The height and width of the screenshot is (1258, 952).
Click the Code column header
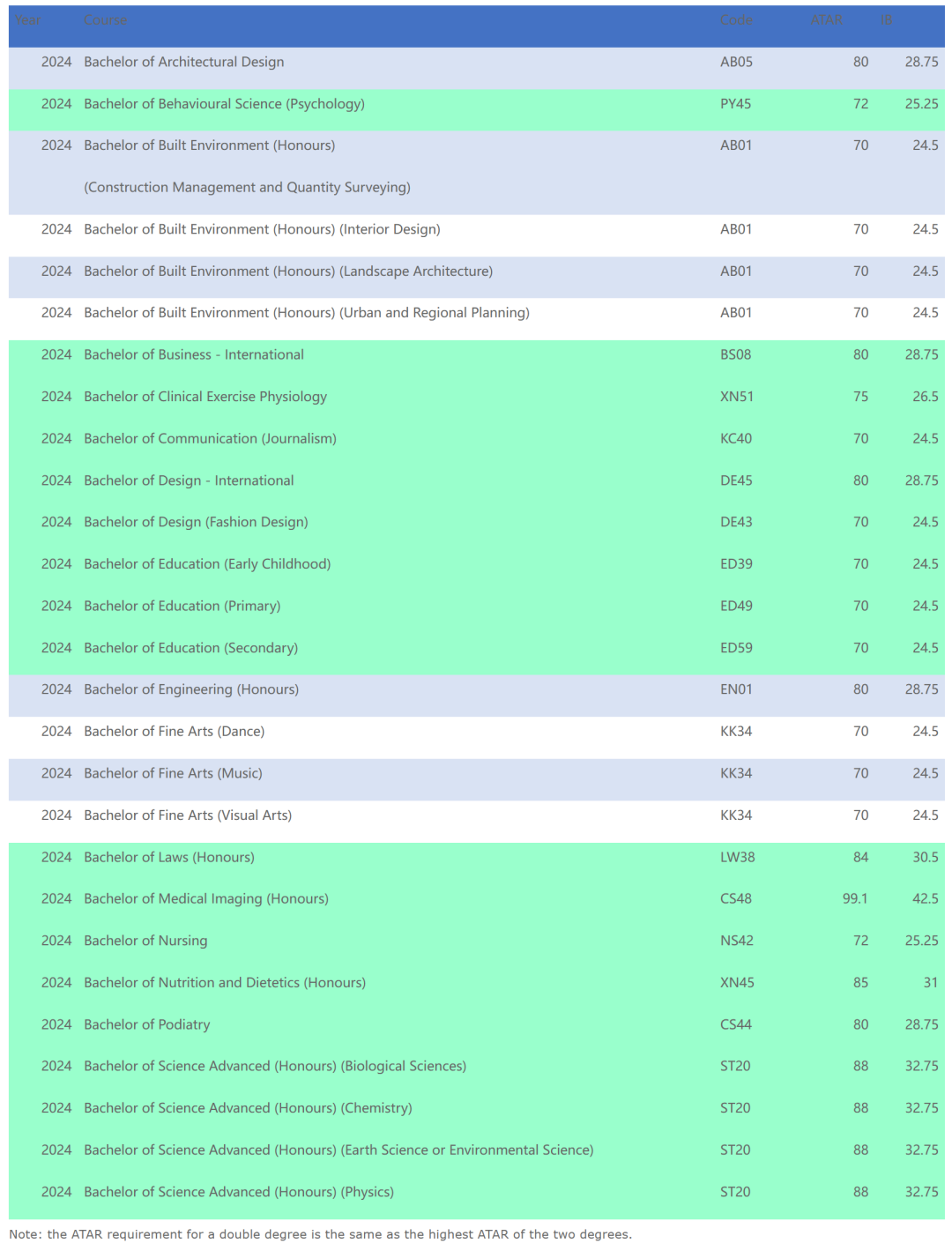736,20
